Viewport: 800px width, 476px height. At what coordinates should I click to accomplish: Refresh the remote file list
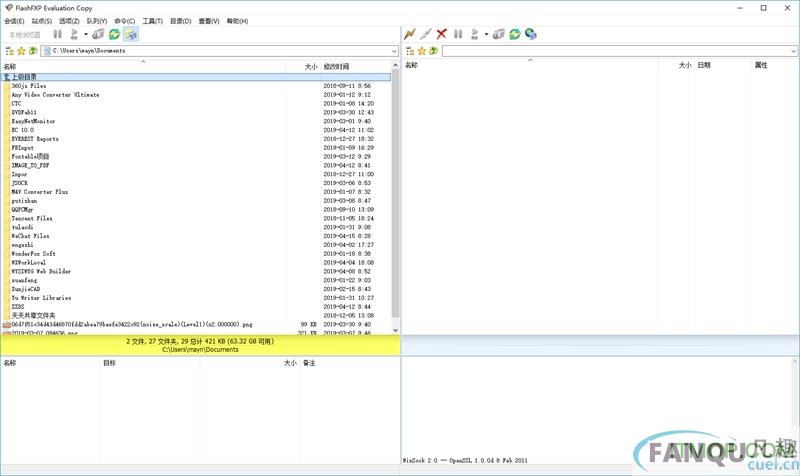(x=515, y=34)
